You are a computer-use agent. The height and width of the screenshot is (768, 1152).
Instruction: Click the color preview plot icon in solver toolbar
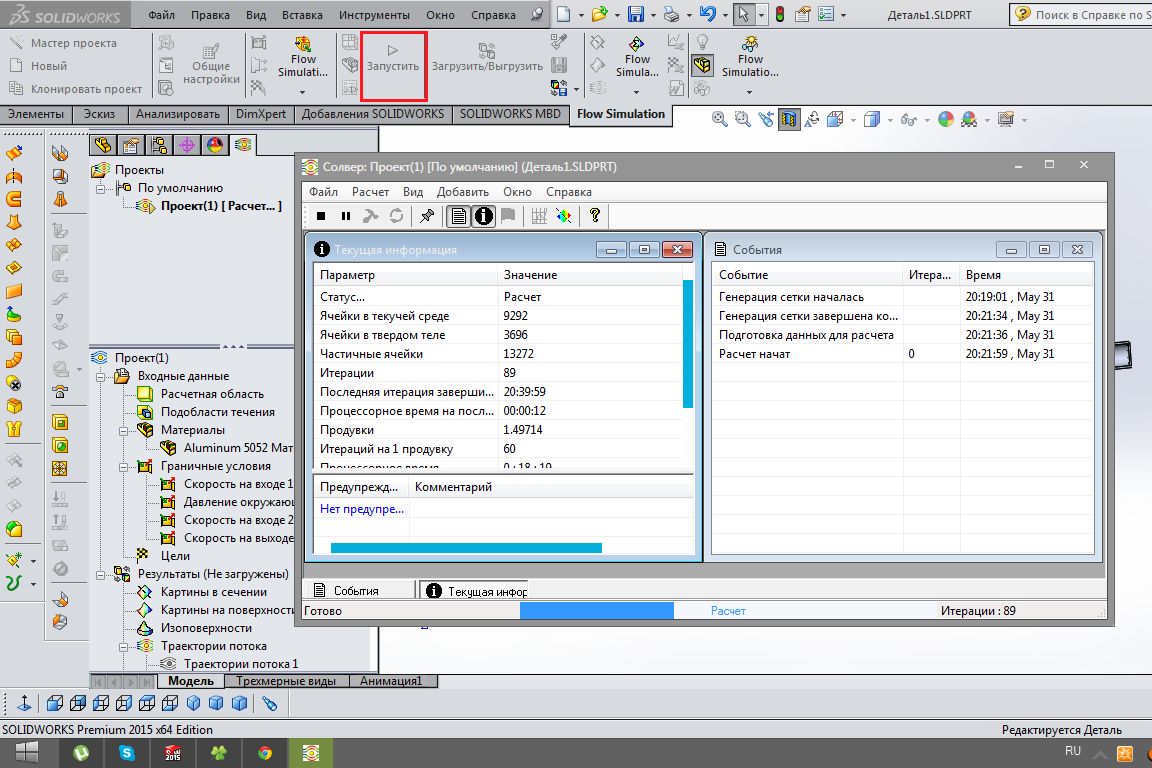pos(564,216)
